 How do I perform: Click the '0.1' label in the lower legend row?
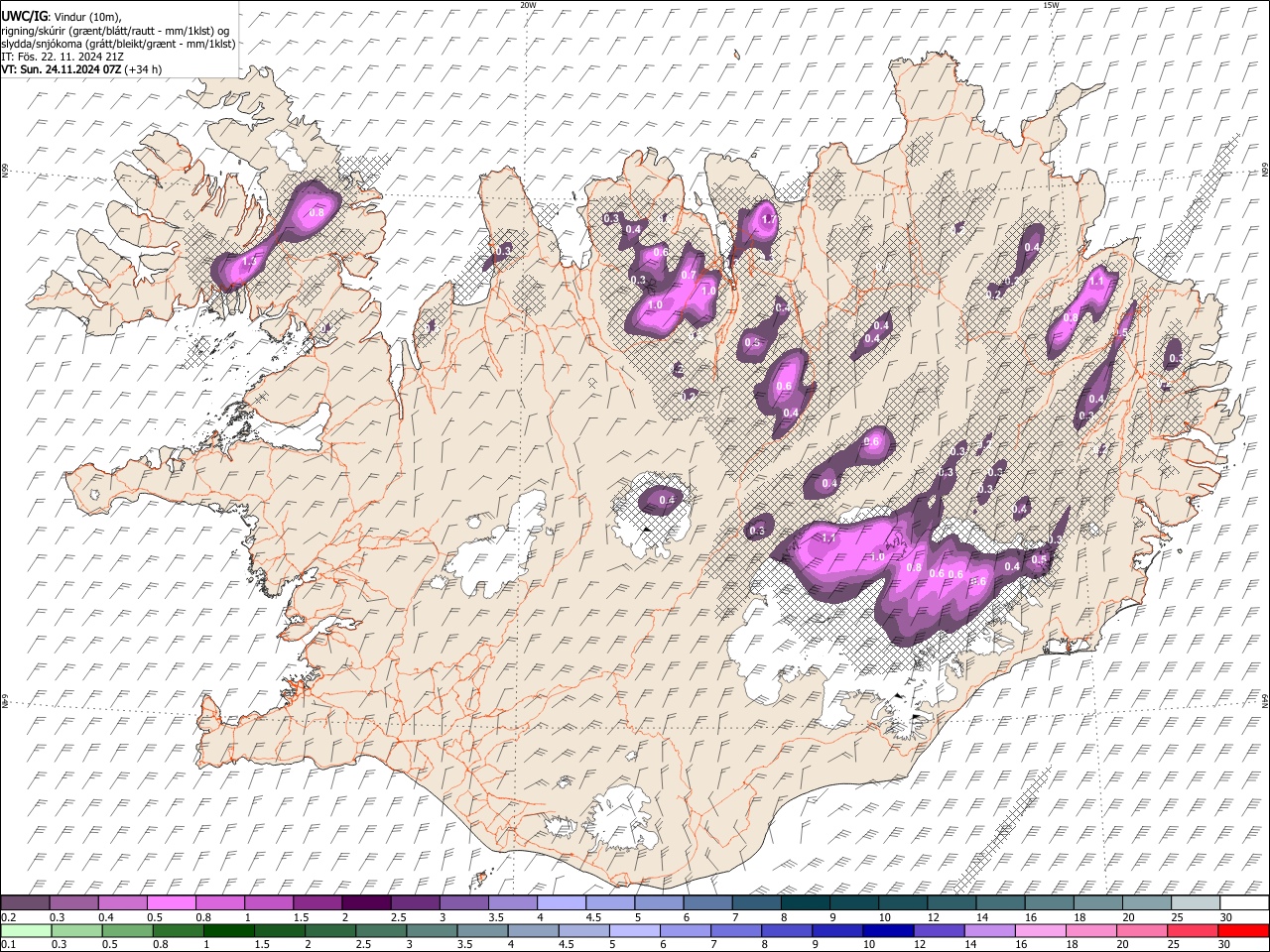[x=8, y=945]
